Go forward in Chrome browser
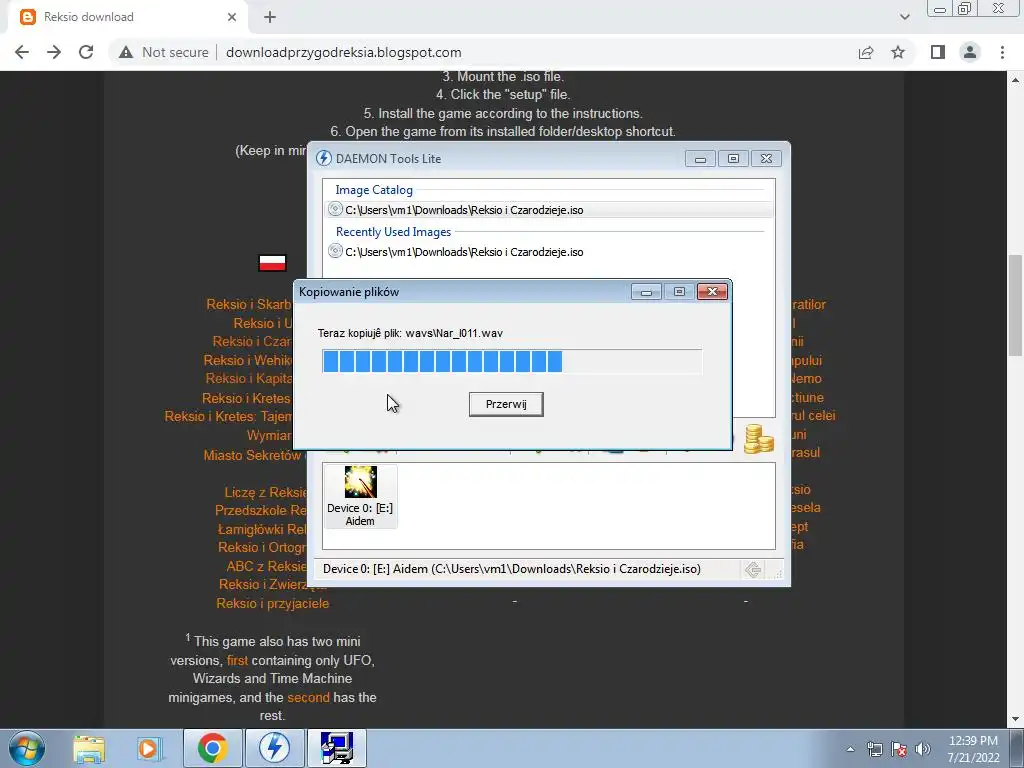This screenshot has width=1024, height=768. click(x=54, y=52)
